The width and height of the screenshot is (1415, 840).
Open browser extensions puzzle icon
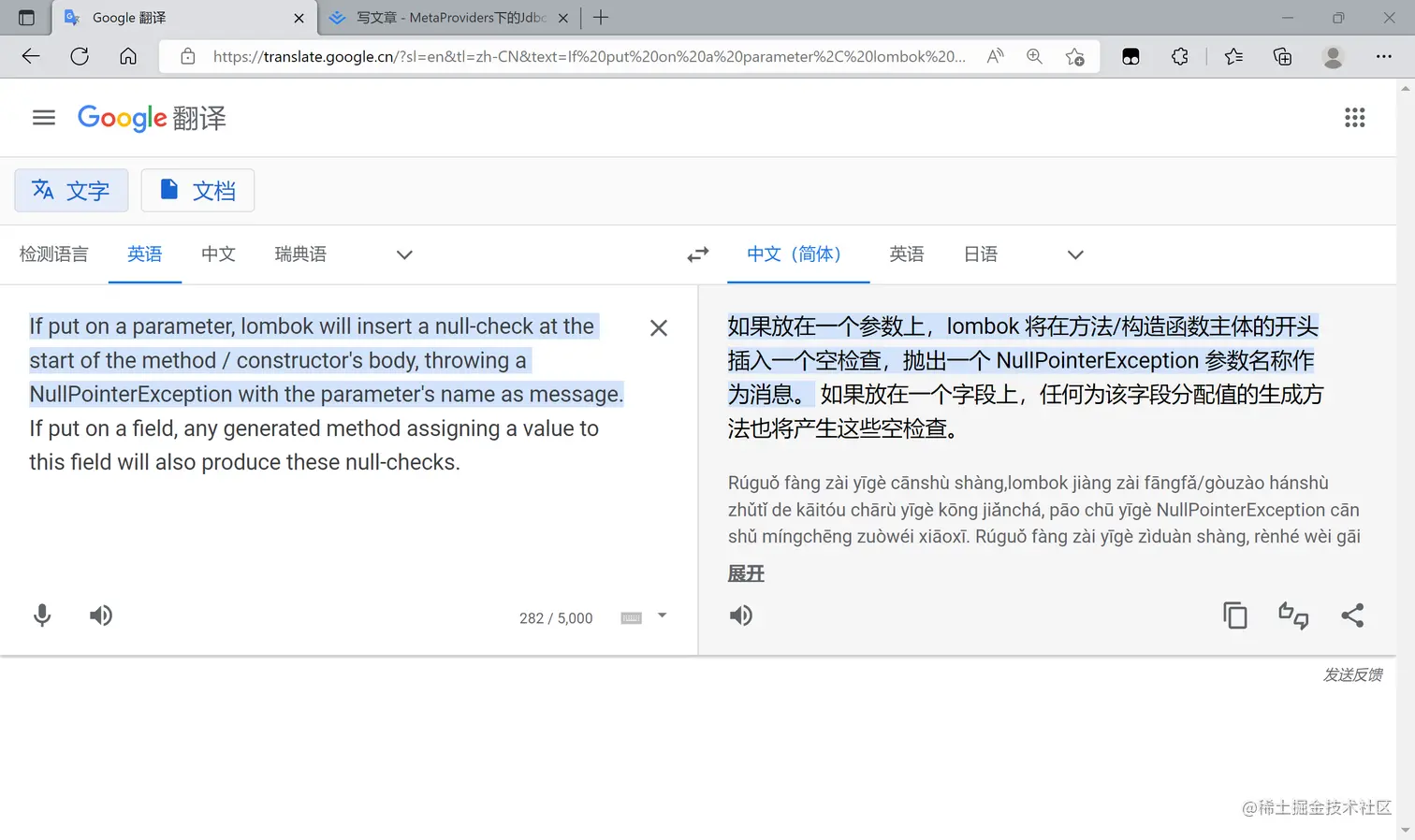point(1179,56)
